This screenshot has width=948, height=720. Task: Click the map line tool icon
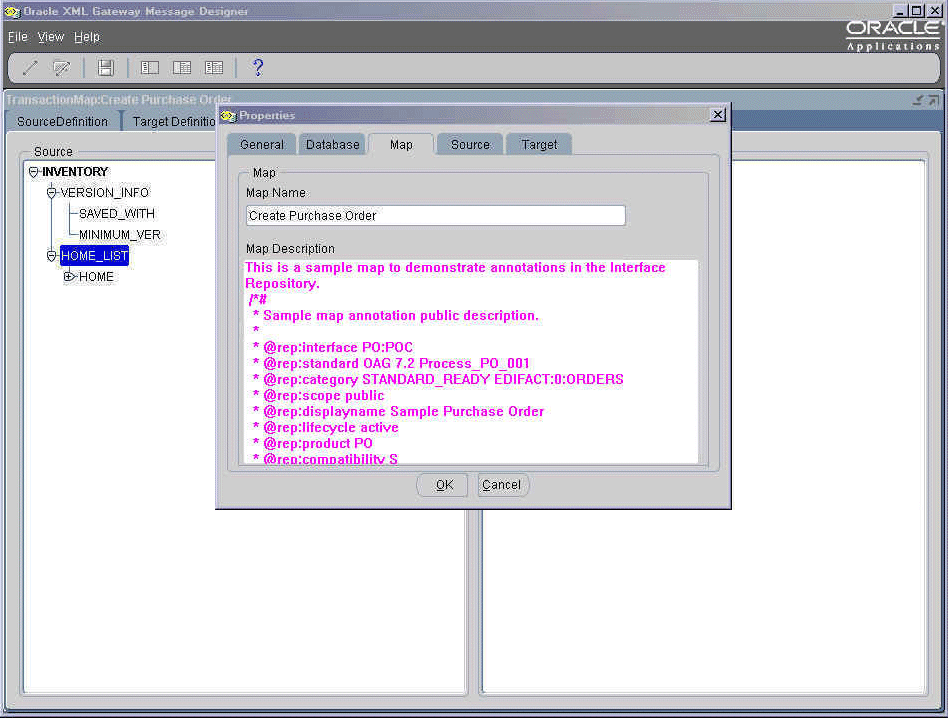(x=30, y=68)
